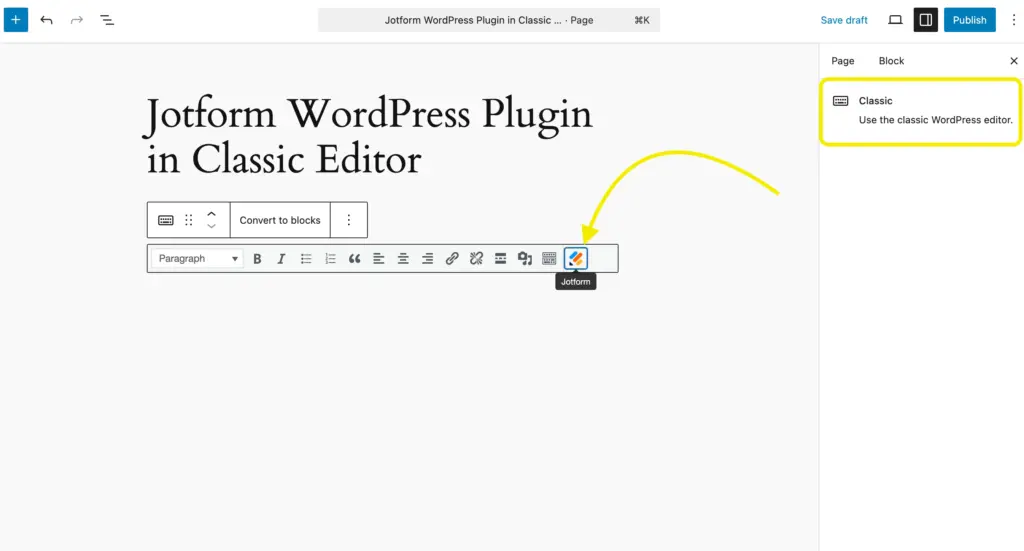Viewport: 1024px width, 551px height.
Task: Insert a blockquote
Action: pyautogui.click(x=355, y=259)
